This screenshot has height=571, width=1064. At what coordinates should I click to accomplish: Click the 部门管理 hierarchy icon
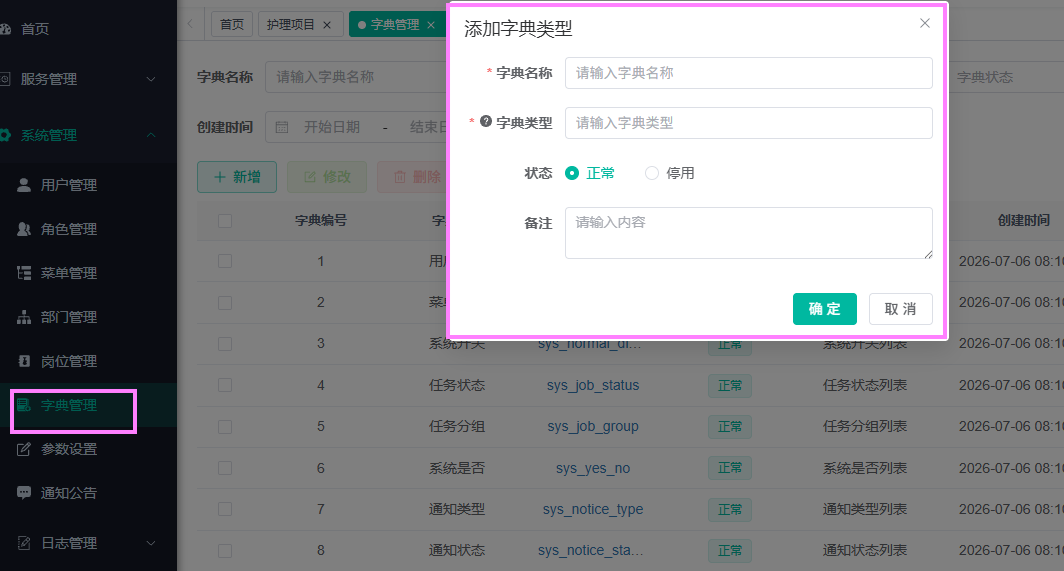click(24, 317)
